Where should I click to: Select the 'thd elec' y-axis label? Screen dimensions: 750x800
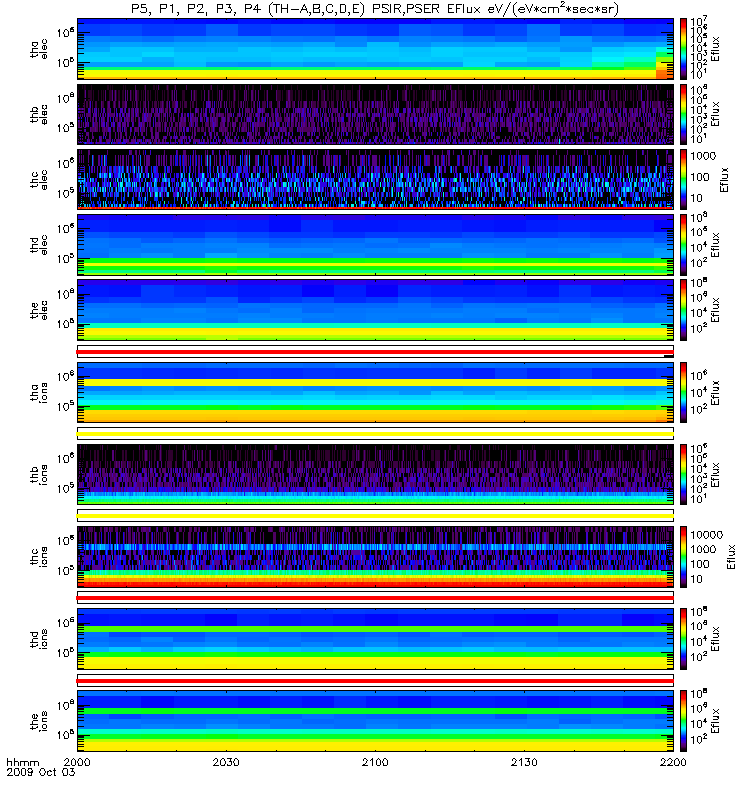point(39,245)
